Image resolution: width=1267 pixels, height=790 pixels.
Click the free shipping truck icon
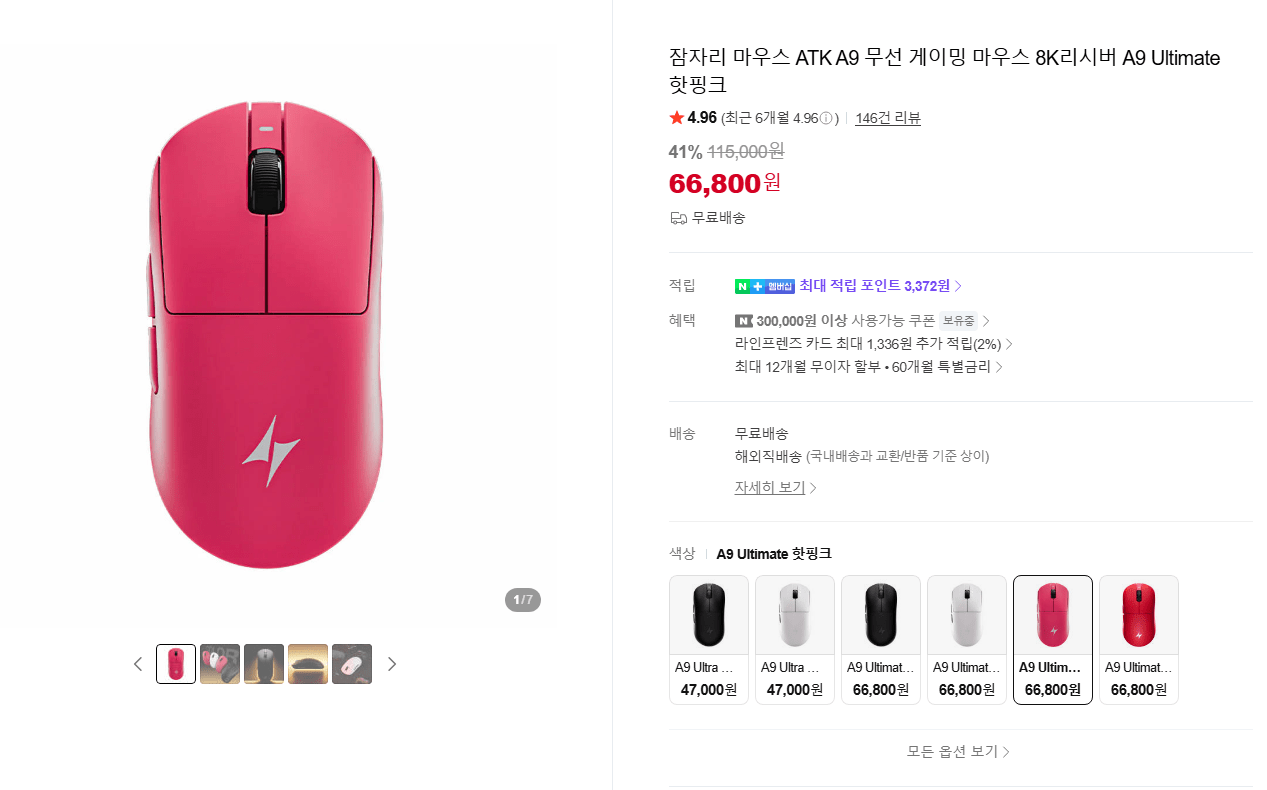678,217
